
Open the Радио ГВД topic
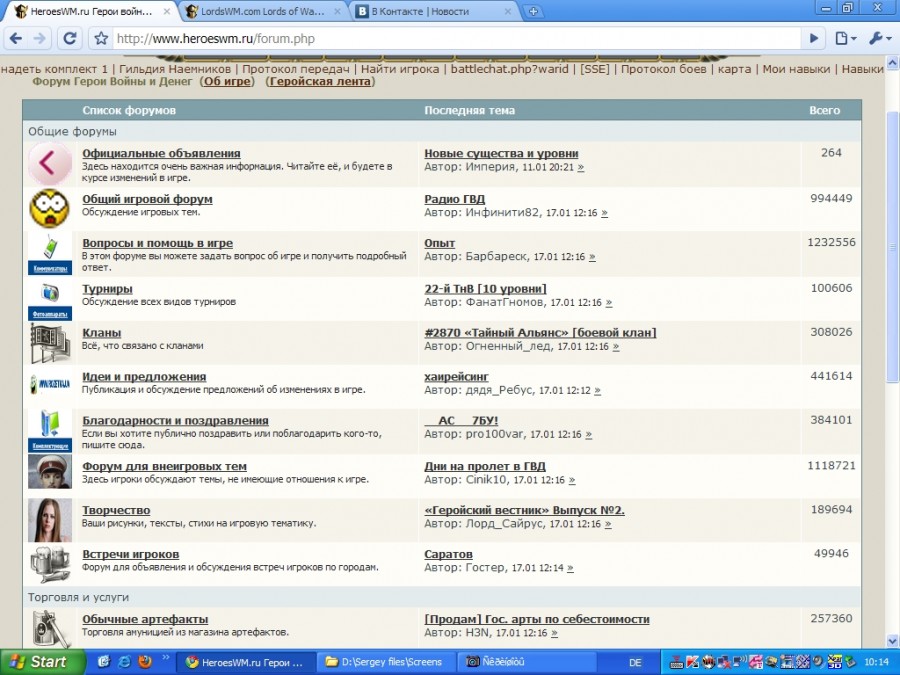pyautogui.click(x=455, y=199)
